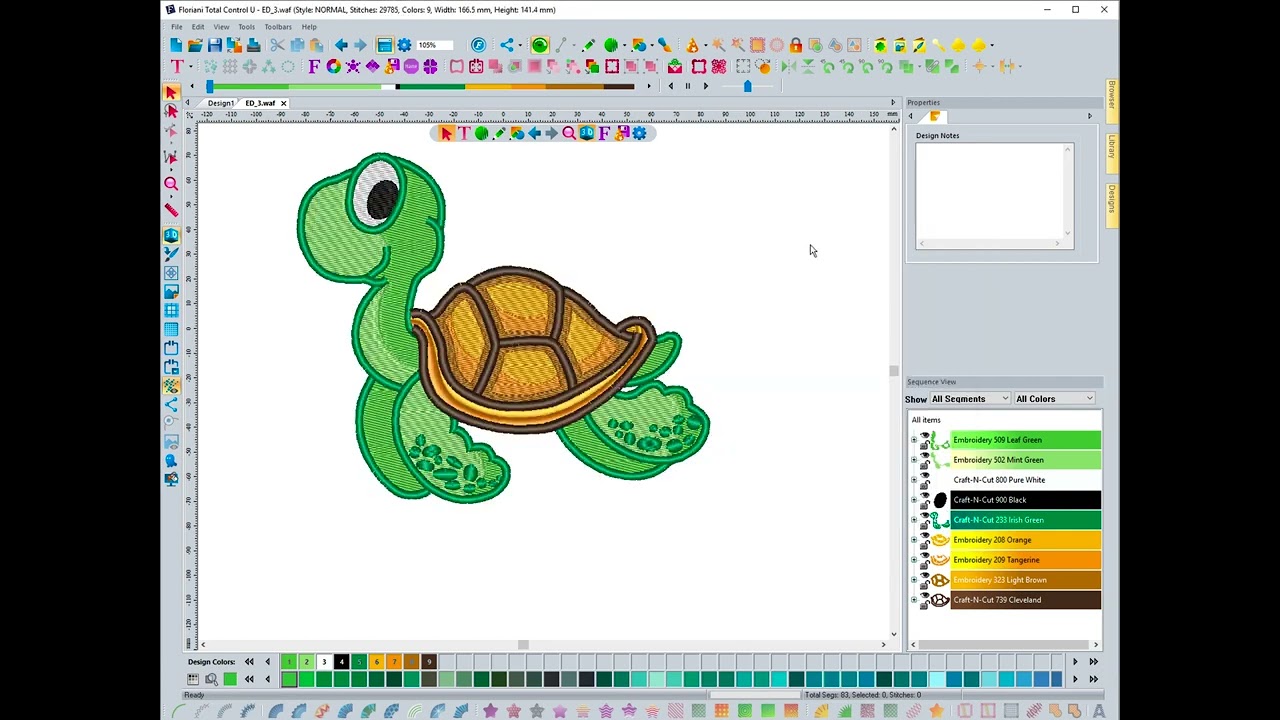The image size is (1280, 720).
Task: Open settings gear in main toolbar
Action: (x=404, y=45)
